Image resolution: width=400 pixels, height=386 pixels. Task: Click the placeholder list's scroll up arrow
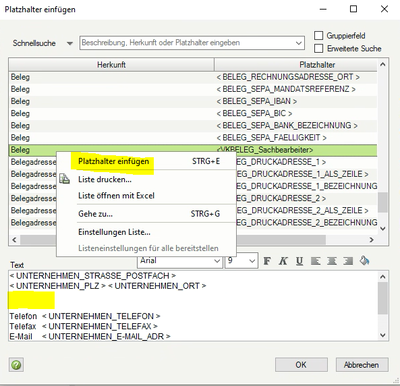click(x=383, y=64)
